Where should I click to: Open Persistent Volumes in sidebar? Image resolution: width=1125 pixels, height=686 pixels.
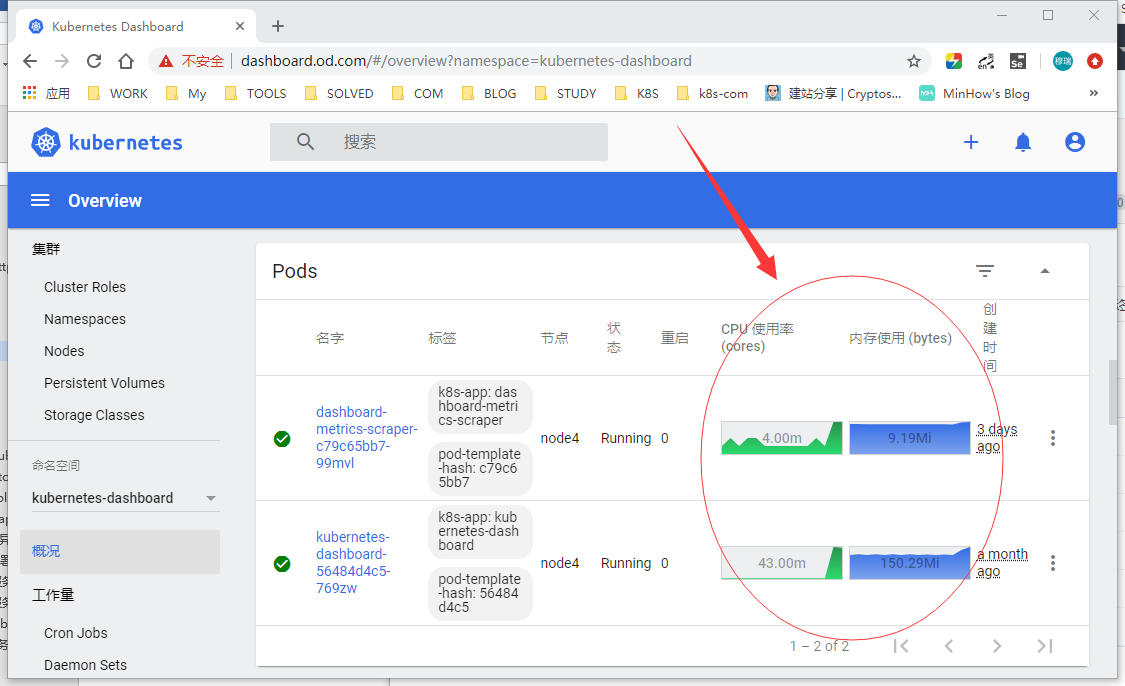(x=104, y=383)
